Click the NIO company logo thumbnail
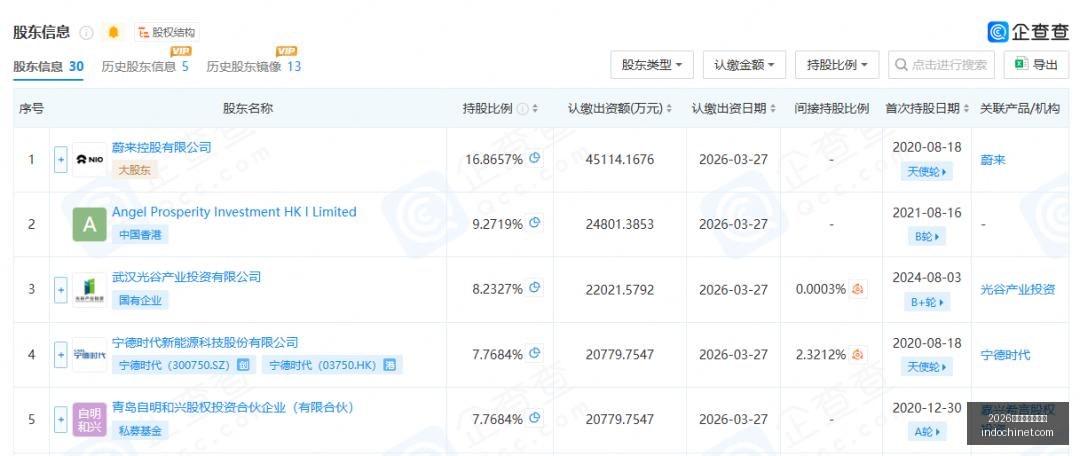Viewport: 1080px width, 456px height. (x=90, y=160)
